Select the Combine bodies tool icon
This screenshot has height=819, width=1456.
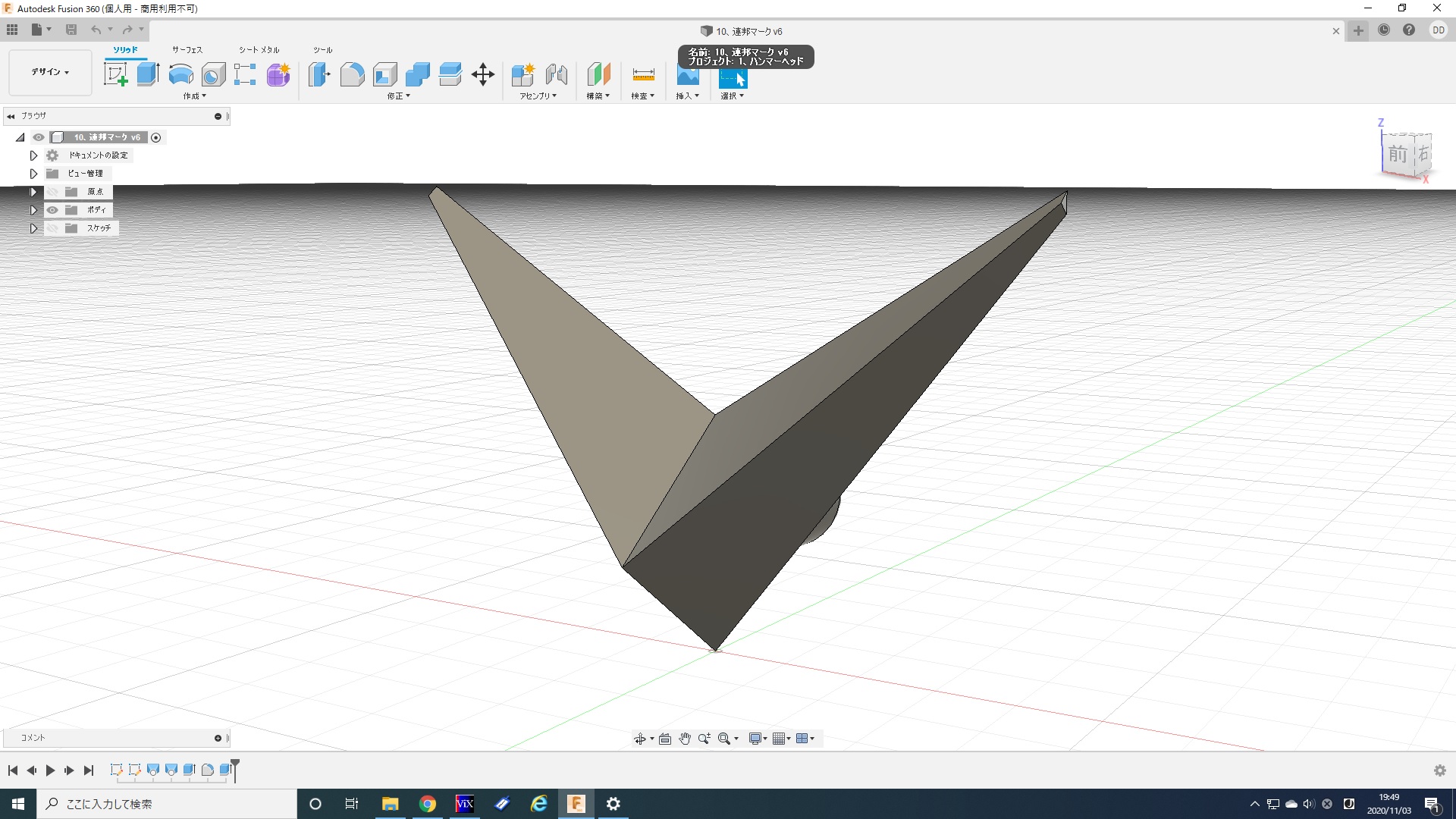[417, 74]
